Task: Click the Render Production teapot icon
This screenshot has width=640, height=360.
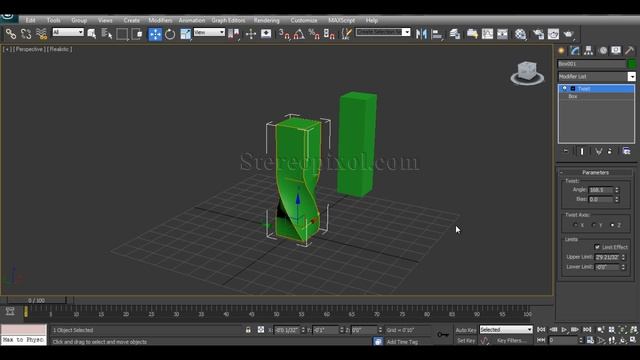Action: tap(569, 34)
